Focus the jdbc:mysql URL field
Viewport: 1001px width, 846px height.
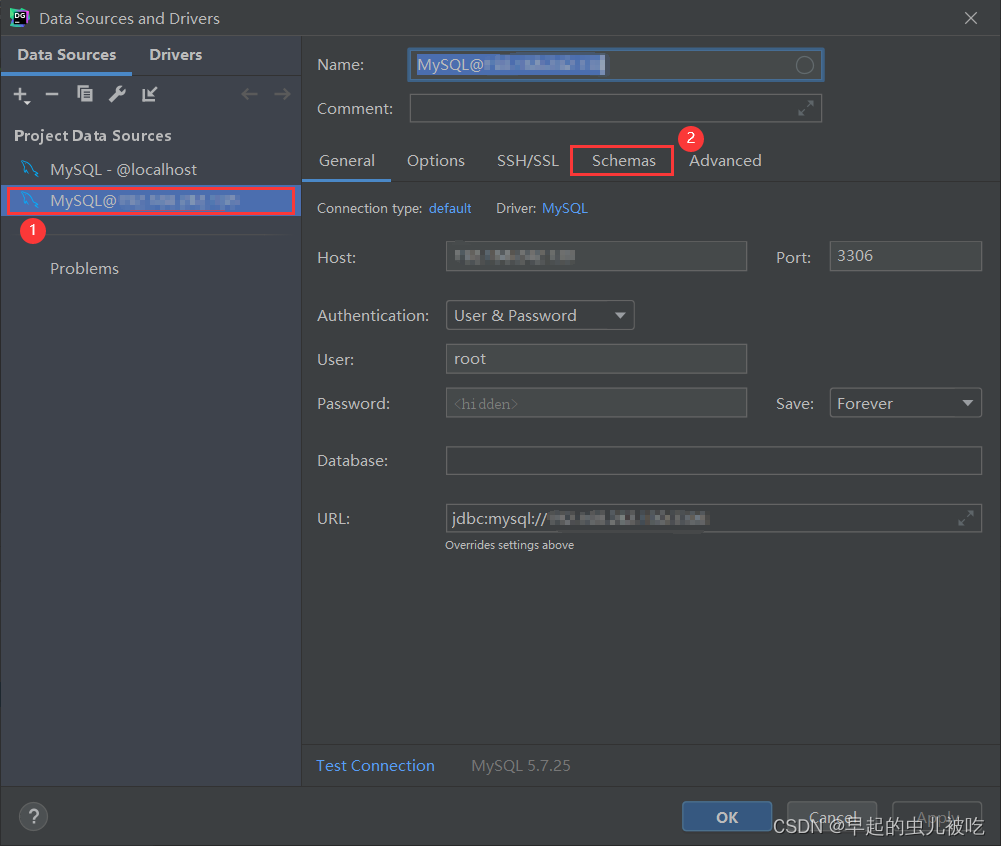point(714,518)
